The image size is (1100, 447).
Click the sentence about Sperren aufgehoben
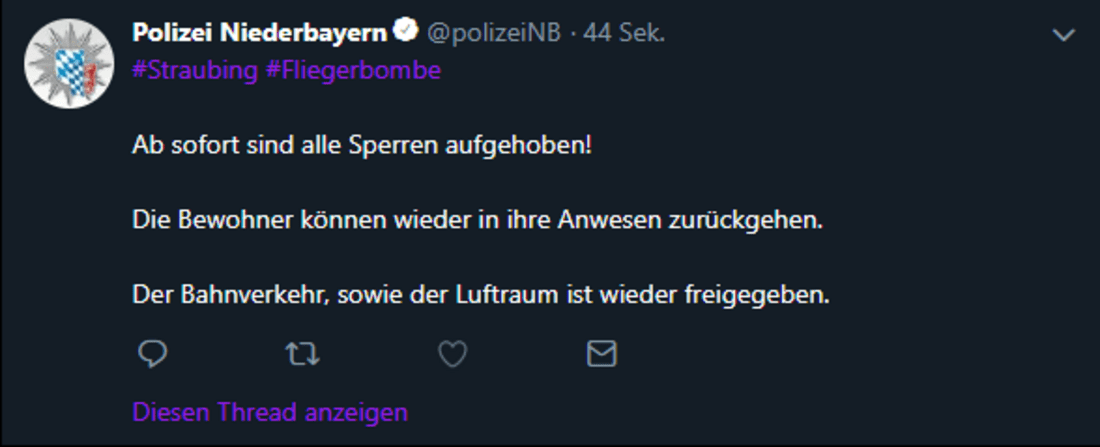362,145
